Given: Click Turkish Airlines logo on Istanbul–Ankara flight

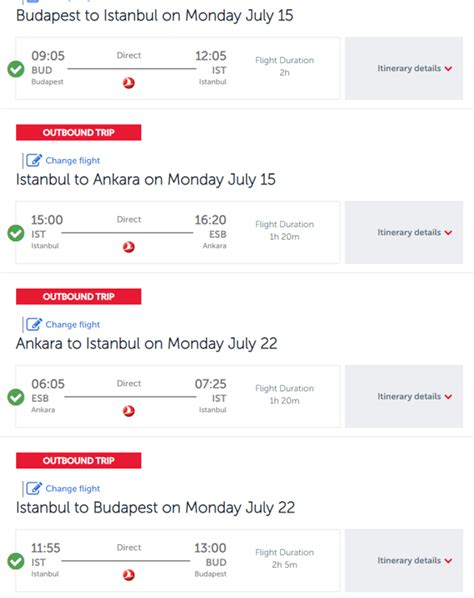Looking at the screenshot, I should click(x=129, y=247).
